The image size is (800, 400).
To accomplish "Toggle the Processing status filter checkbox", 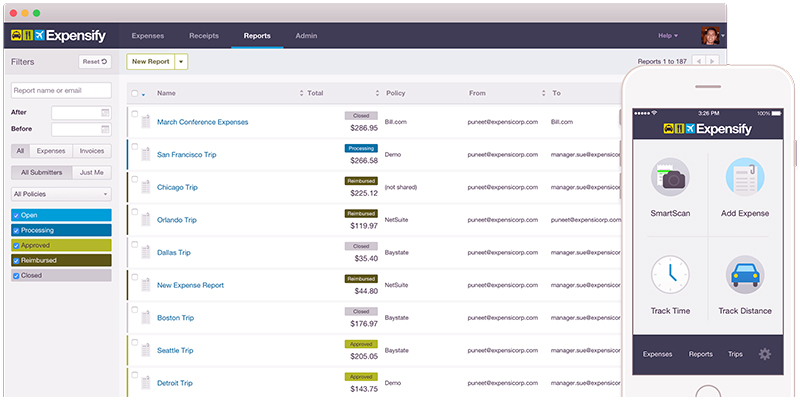I will tap(16, 231).
